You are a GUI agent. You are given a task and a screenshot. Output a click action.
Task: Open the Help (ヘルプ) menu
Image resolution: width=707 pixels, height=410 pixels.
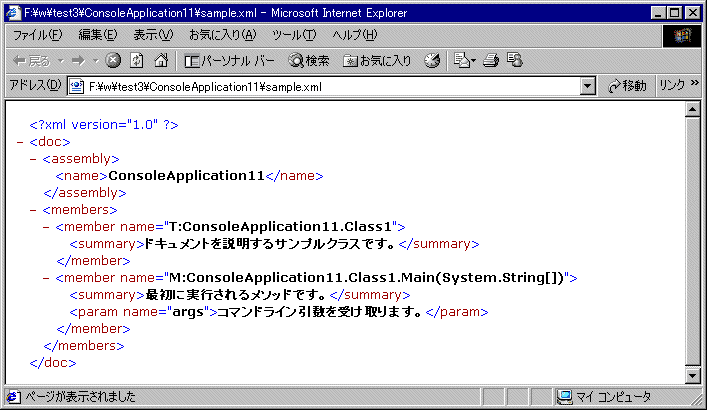(x=354, y=35)
